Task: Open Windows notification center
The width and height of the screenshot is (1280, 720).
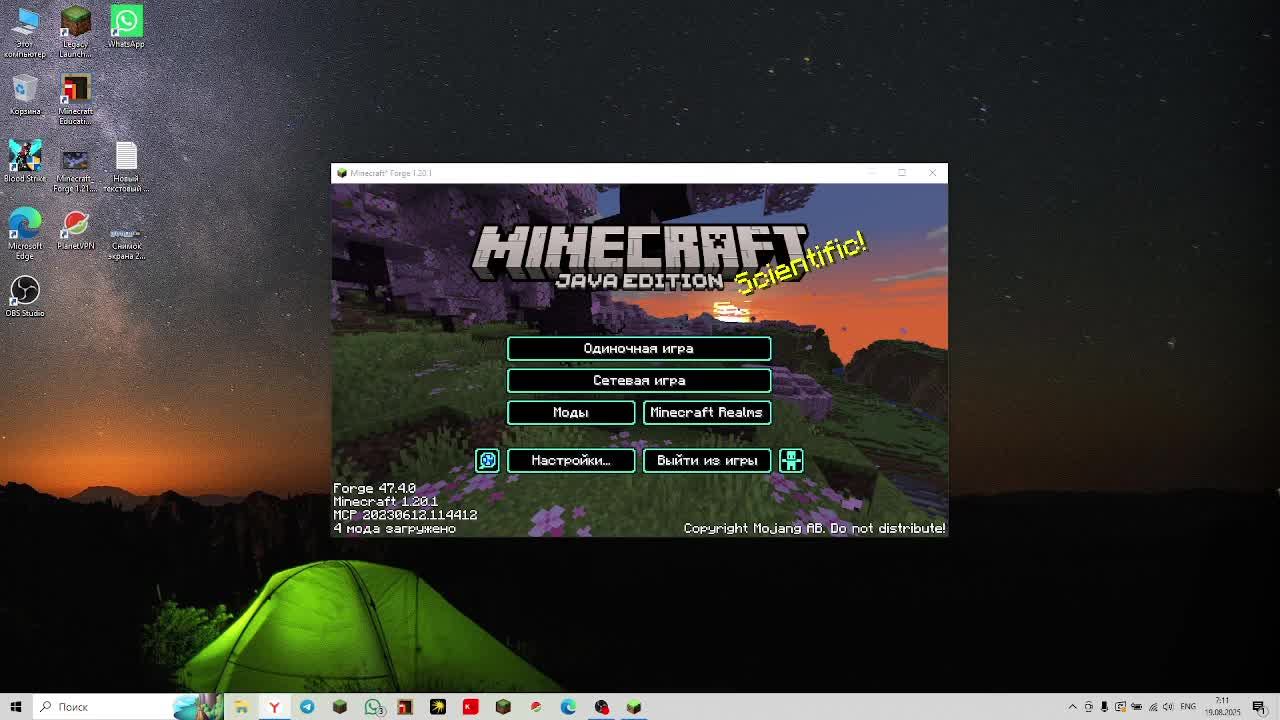Action: 1260,707
